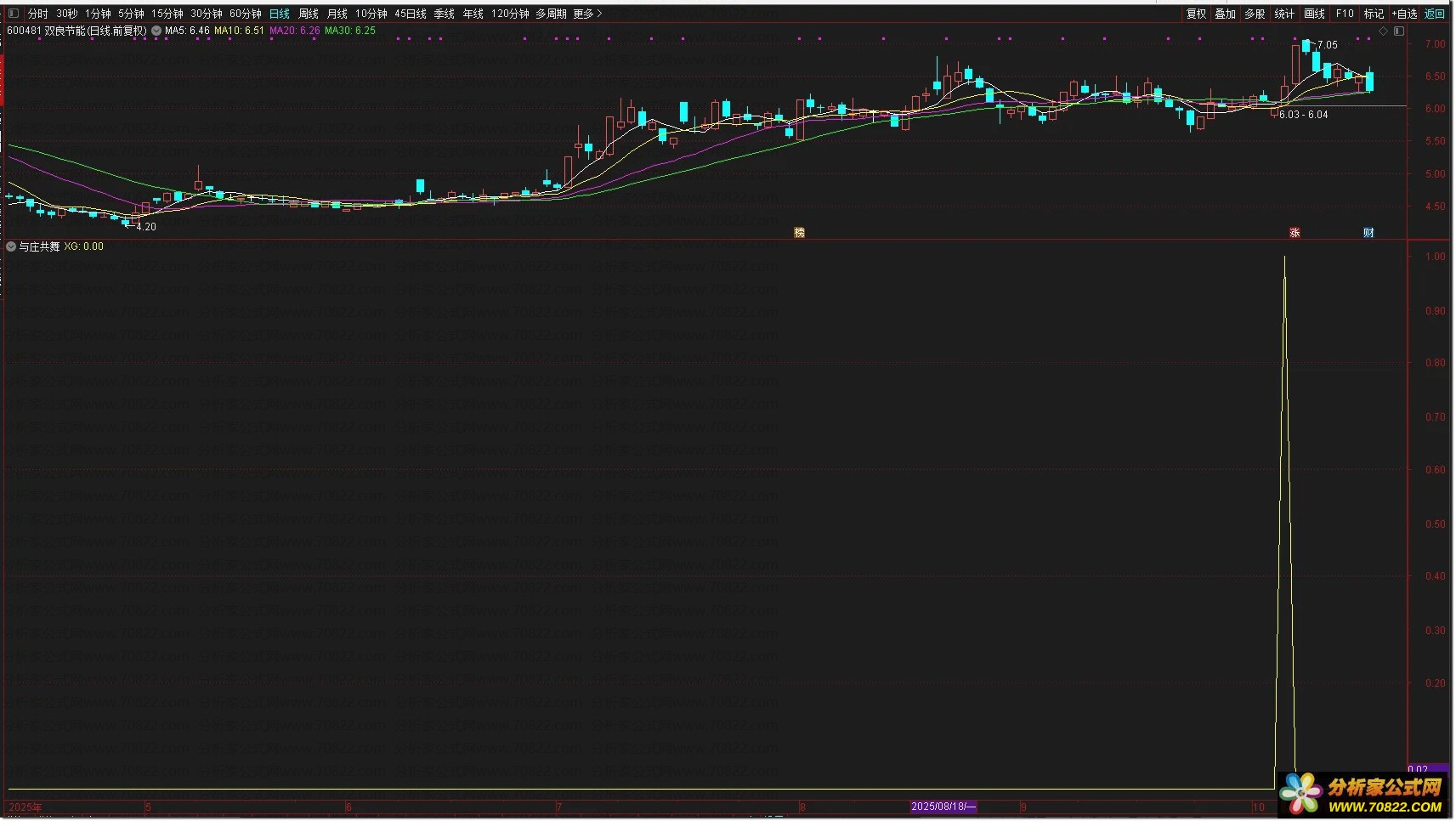This screenshot has height=821, width=1456.
Task: Click the blue 财 financial marker icon
Action: [1368, 232]
